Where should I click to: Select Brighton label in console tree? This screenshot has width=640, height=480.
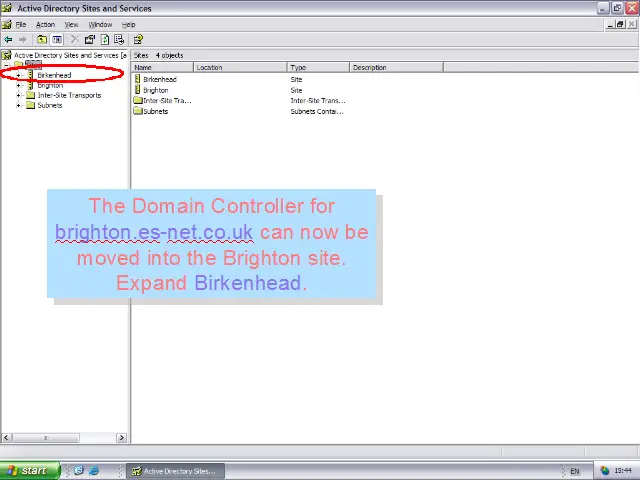(50, 85)
